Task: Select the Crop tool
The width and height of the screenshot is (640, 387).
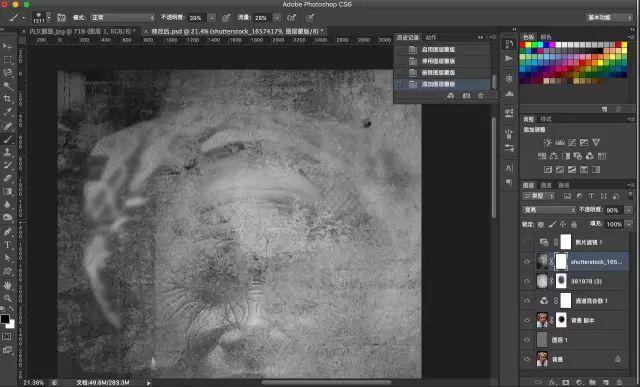Action: (7, 98)
